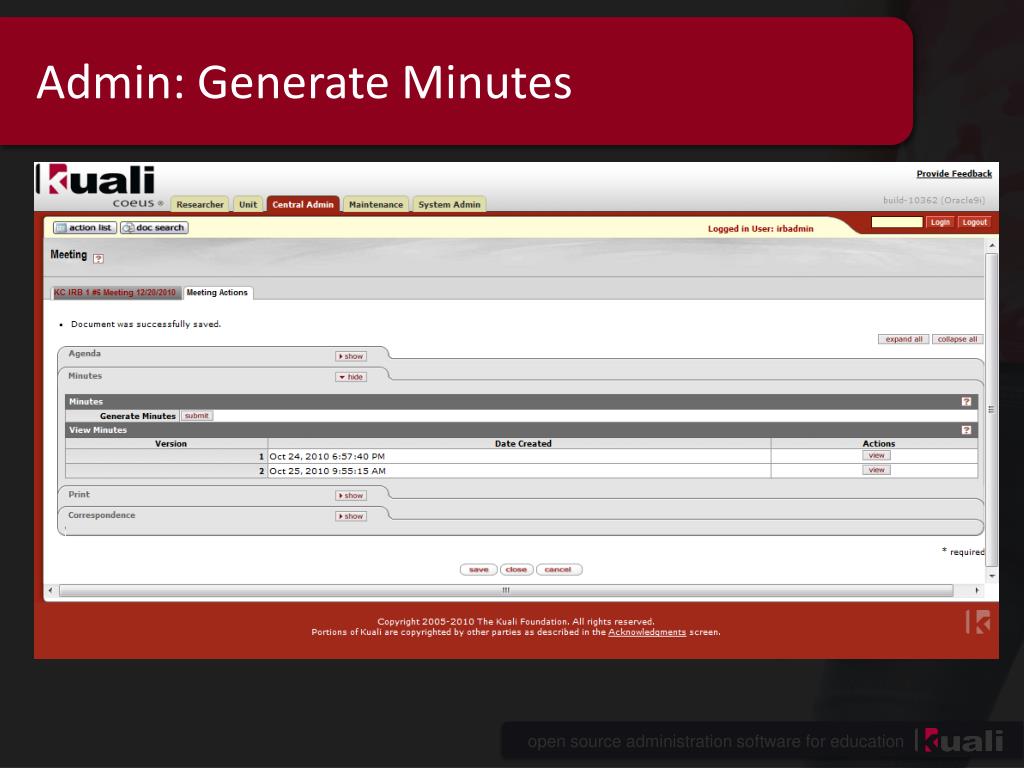Open the Meeting help question-mark icon

98,259
